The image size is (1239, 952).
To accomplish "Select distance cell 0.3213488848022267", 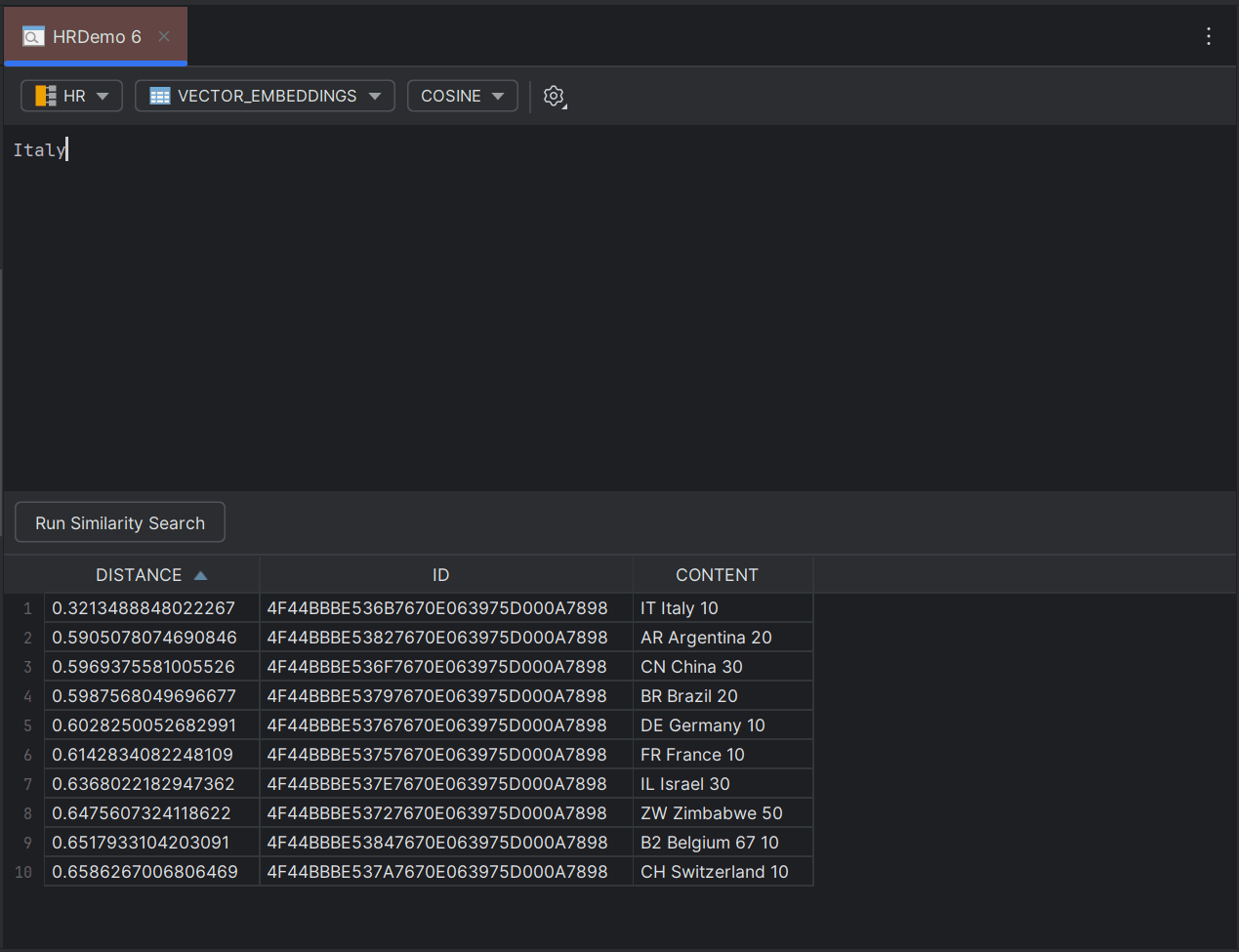I will coord(152,608).
